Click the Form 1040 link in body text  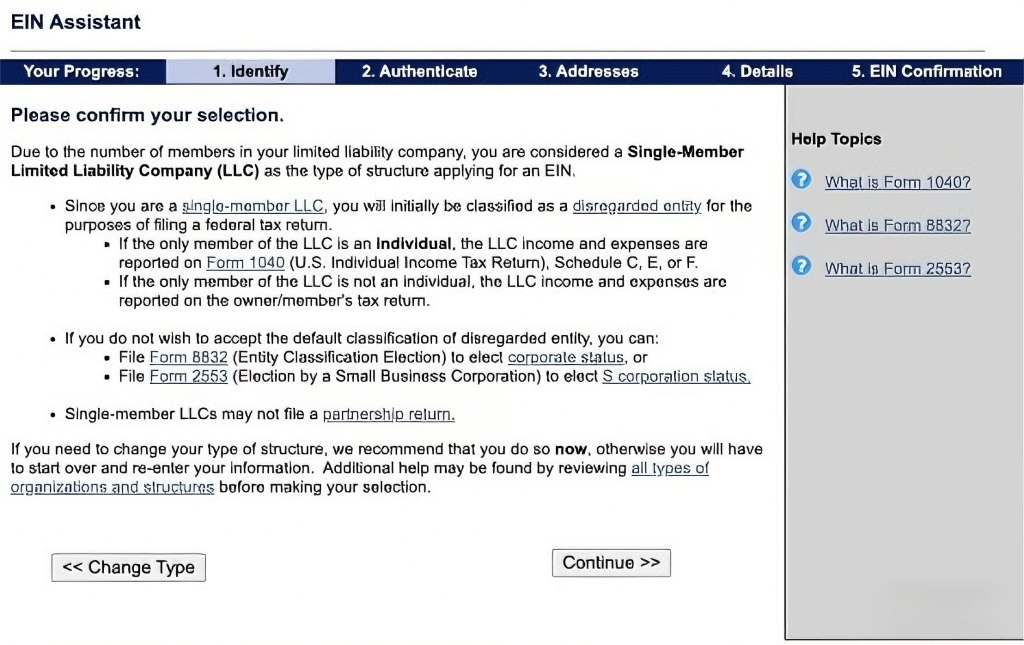[231, 262]
